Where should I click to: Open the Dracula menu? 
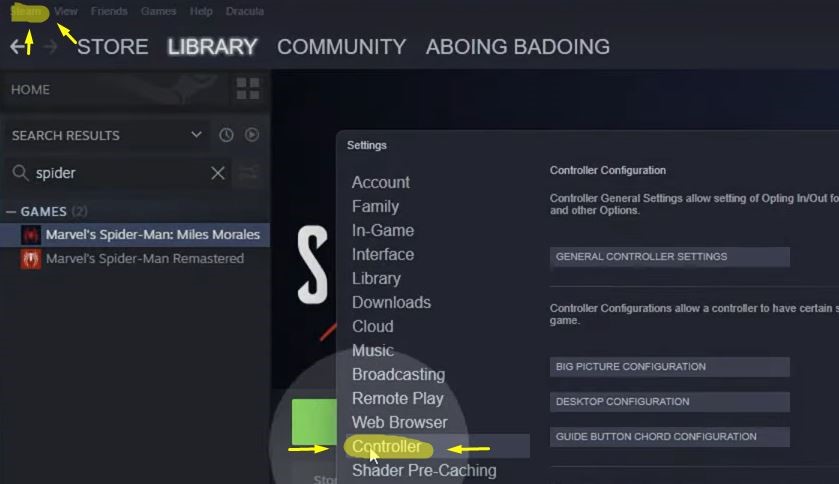(x=245, y=11)
